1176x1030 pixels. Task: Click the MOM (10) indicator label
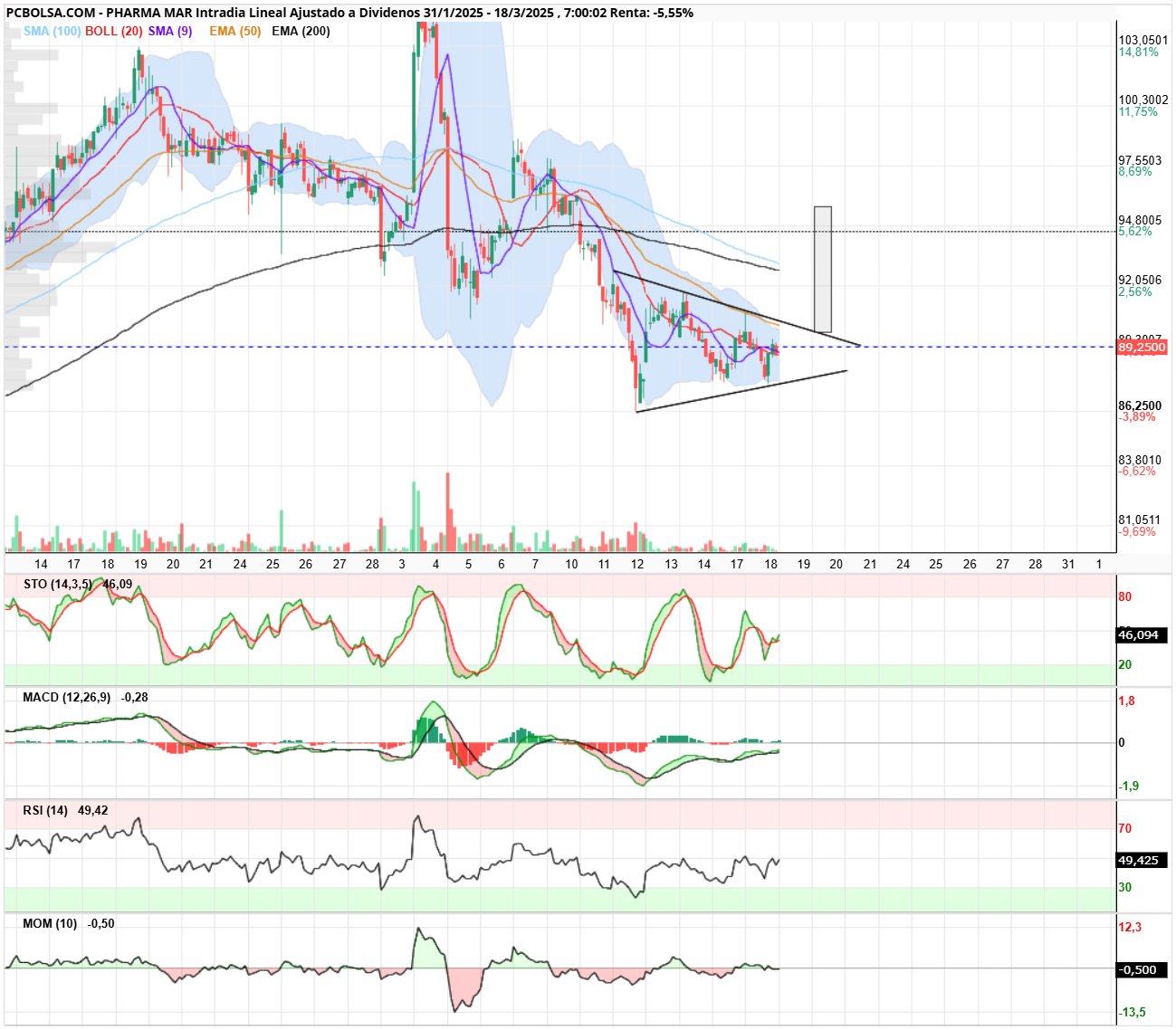pos(50,923)
